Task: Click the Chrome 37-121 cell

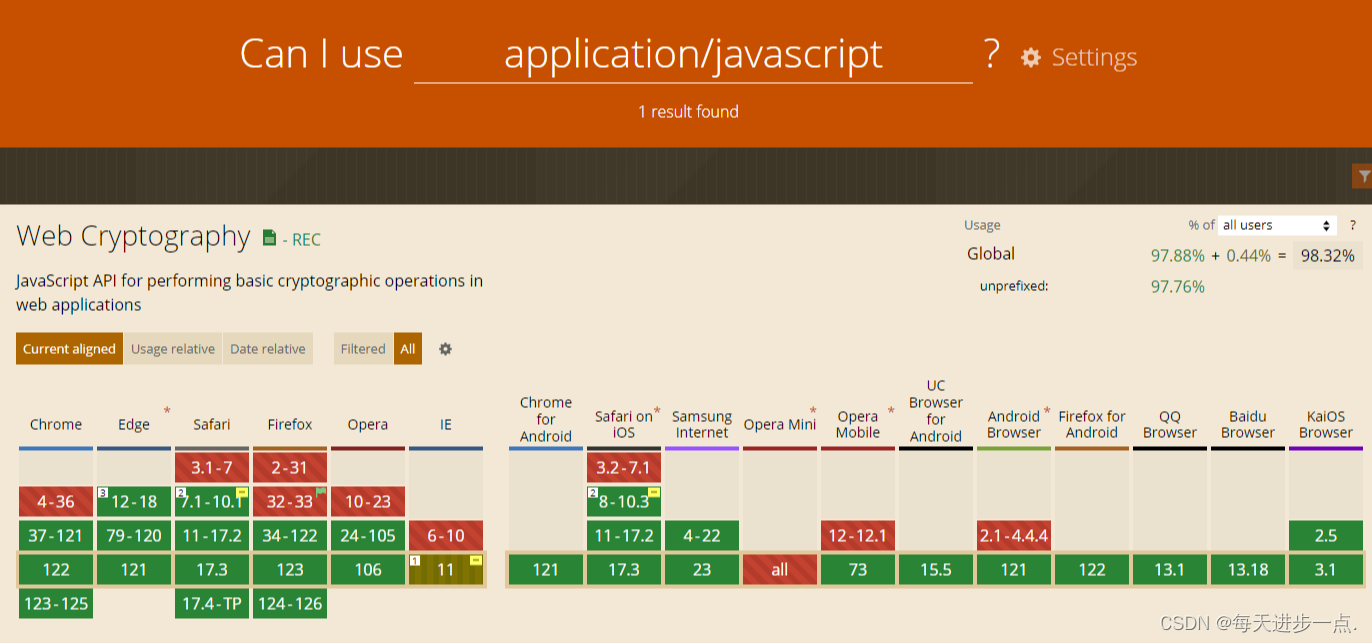Action: tap(56, 535)
